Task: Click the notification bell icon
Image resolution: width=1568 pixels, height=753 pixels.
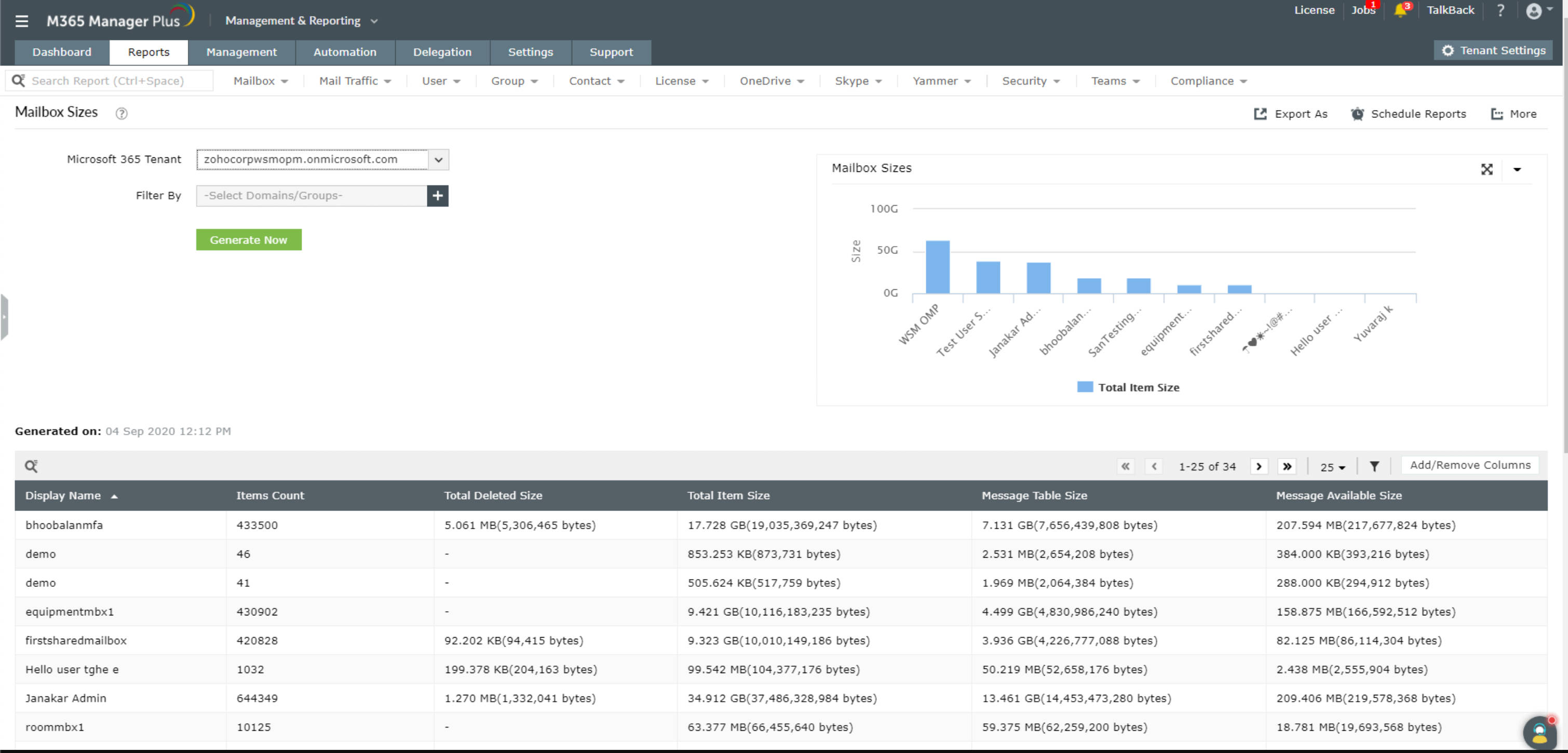Action: click(x=1399, y=10)
